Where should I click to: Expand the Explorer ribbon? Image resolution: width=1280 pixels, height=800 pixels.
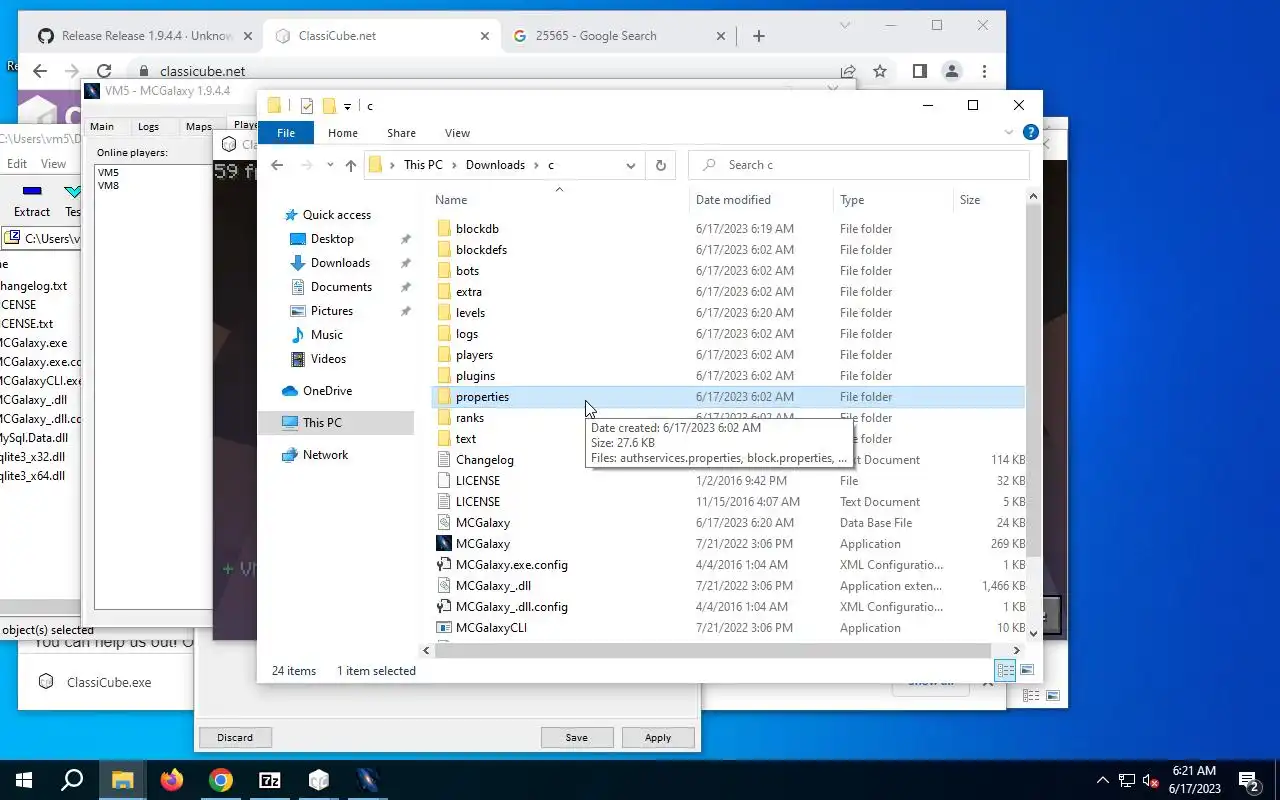1008,132
